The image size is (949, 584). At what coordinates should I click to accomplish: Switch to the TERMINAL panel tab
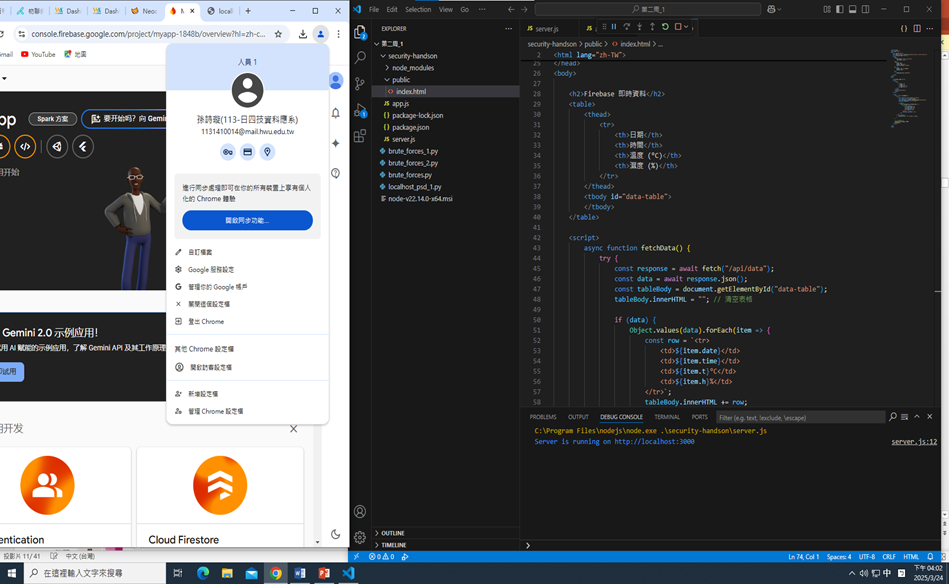667,417
